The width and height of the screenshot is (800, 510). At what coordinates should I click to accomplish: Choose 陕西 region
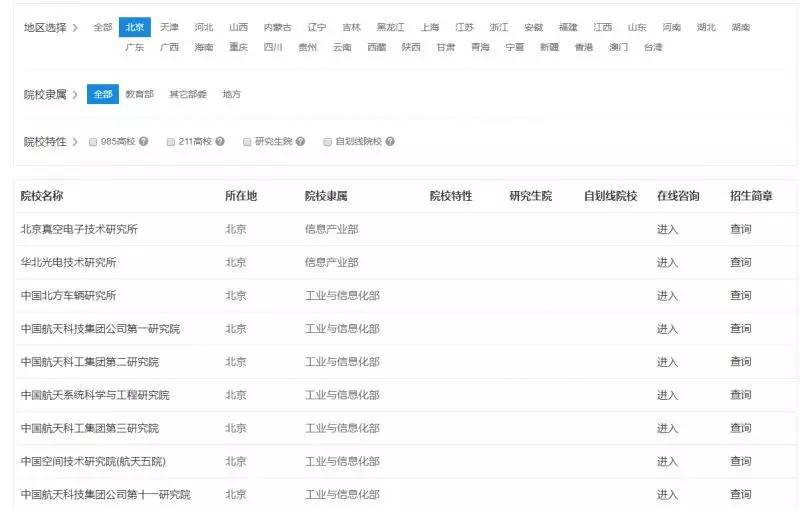coord(411,47)
